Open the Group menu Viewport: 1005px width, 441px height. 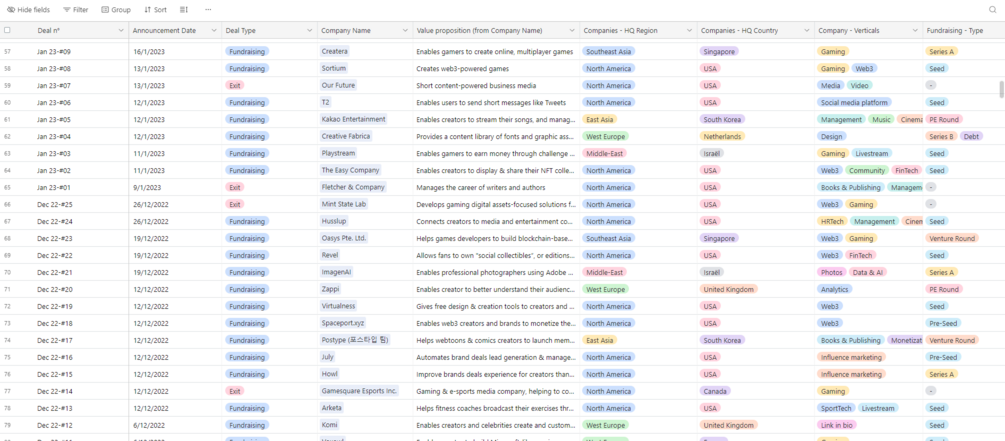pos(116,10)
